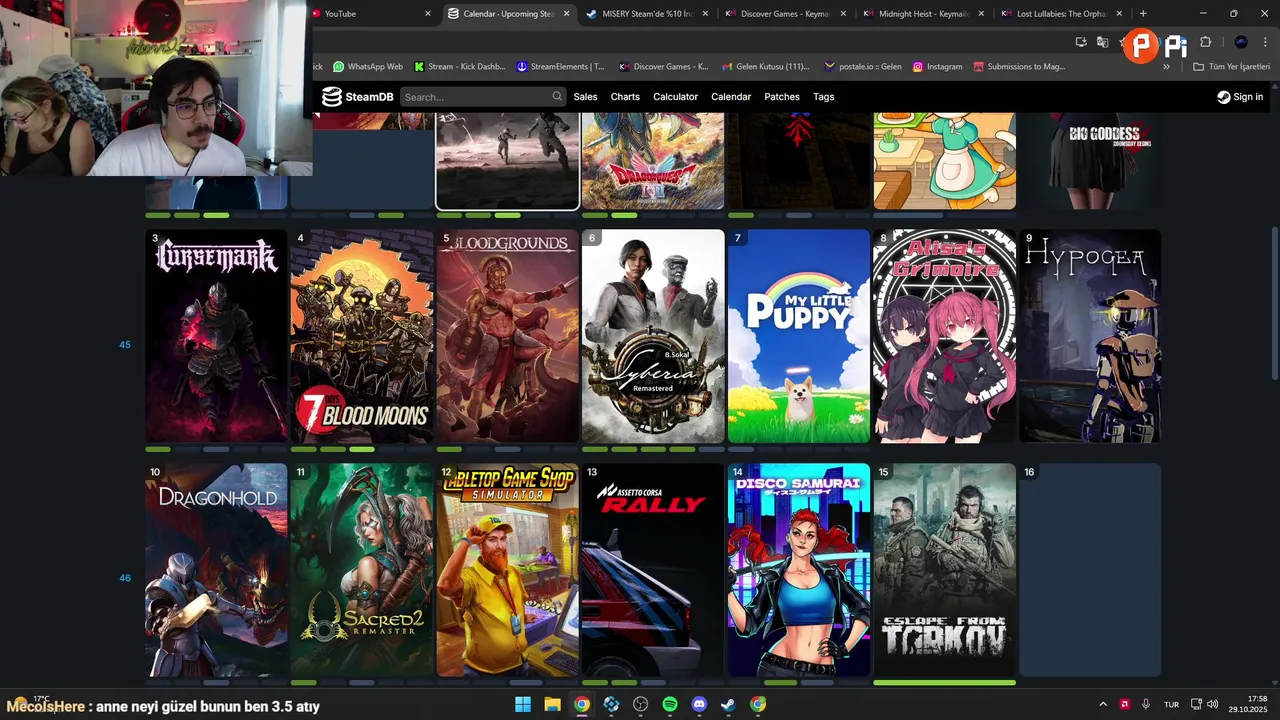Open Calculator in the SteamDB nav
Viewport: 1280px width, 720px height.
[x=675, y=97]
